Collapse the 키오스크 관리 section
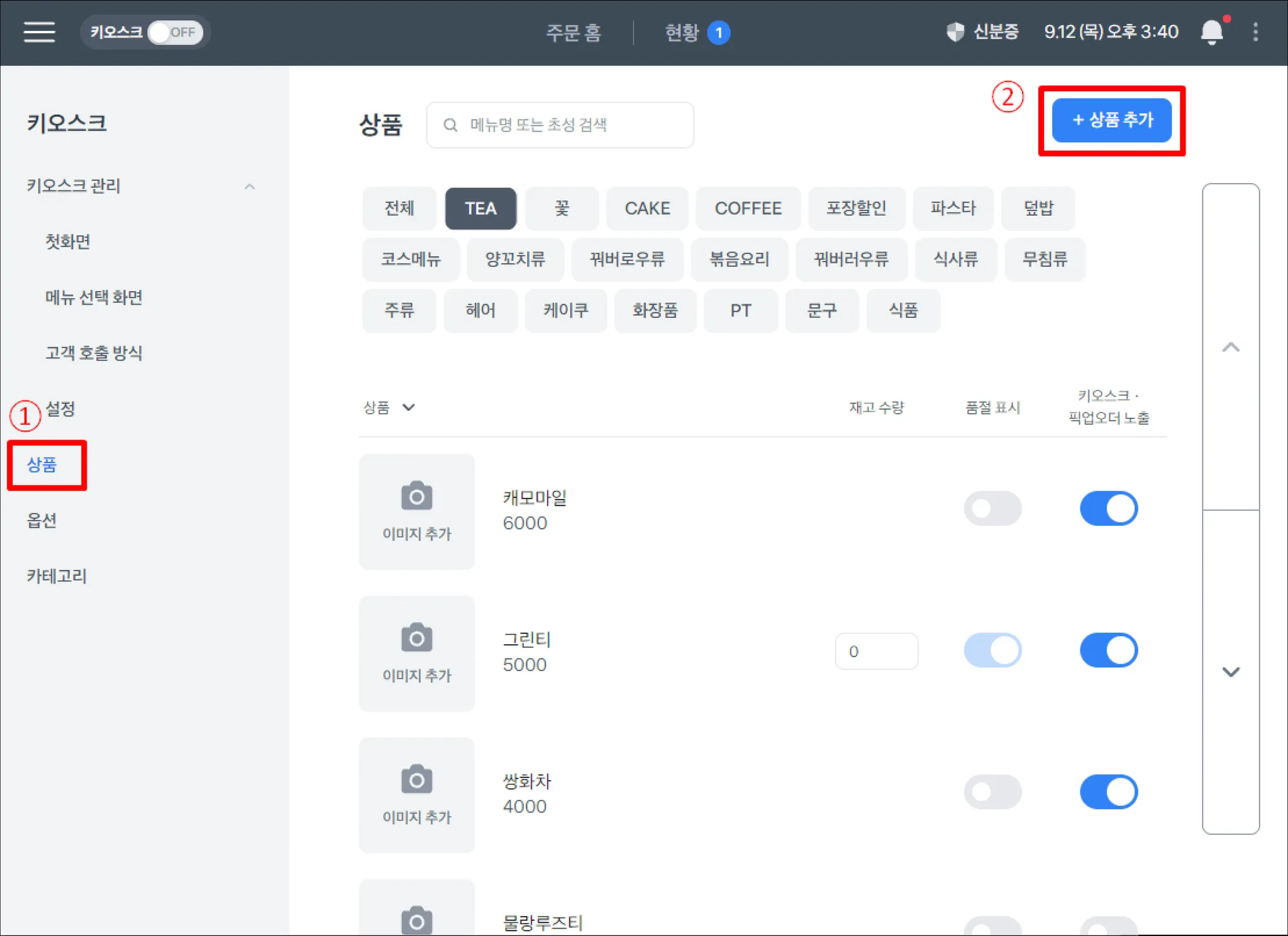Image resolution: width=1288 pixels, height=936 pixels. (x=250, y=187)
